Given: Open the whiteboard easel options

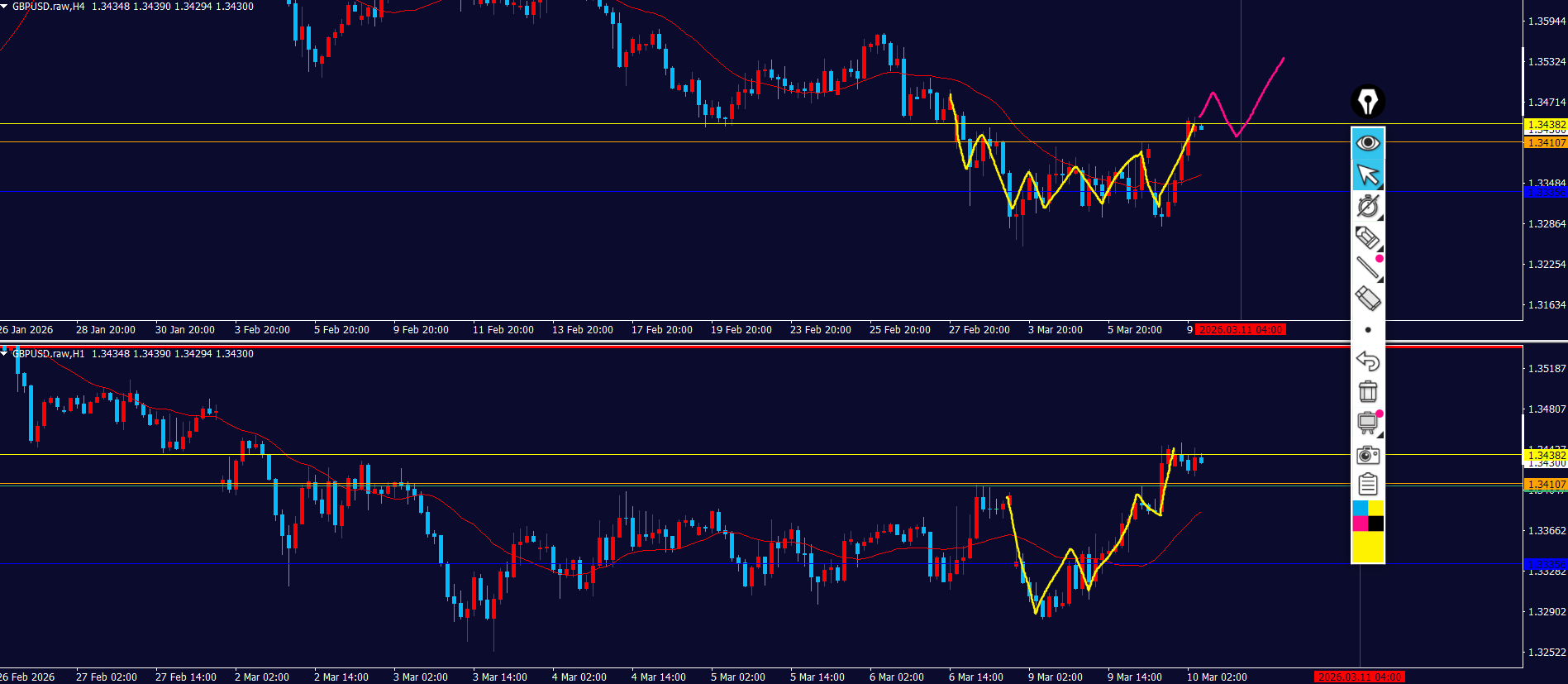Looking at the screenshot, I should point(1367,423).
